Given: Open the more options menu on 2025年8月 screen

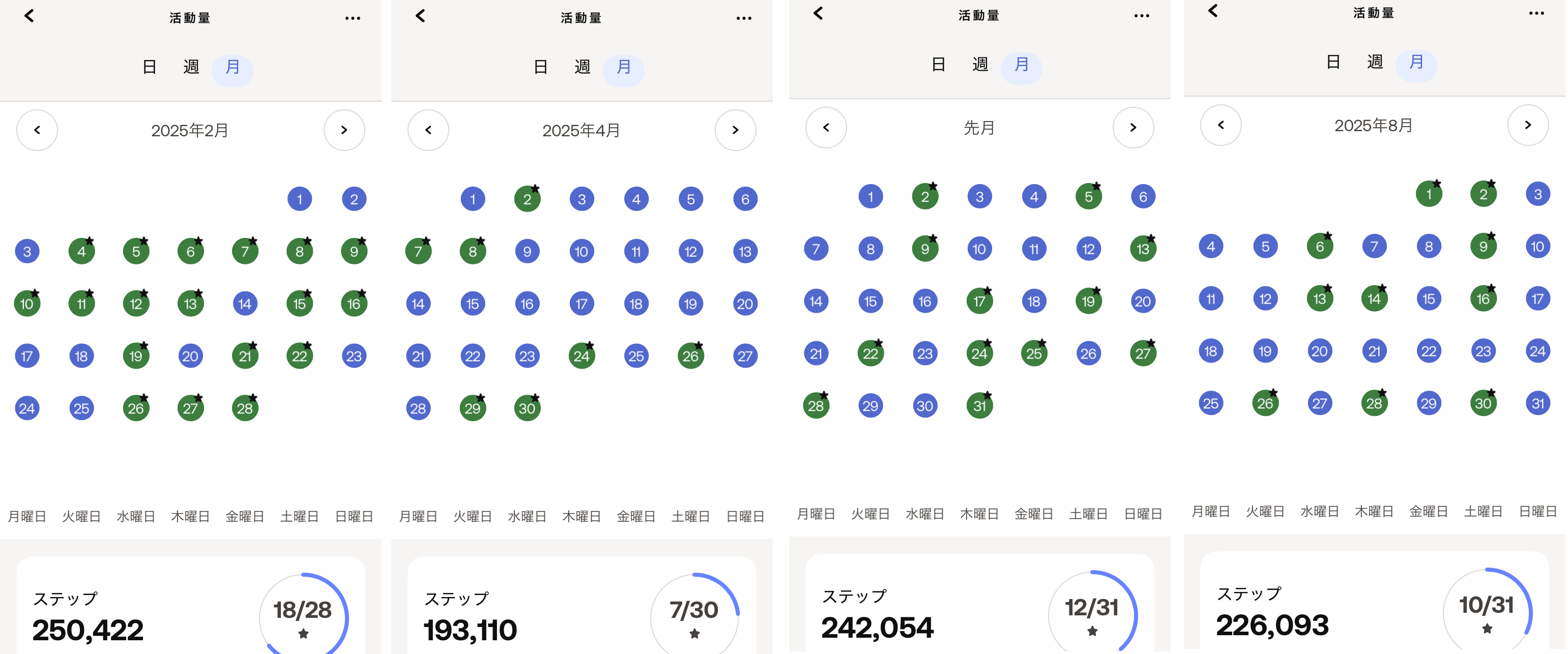Looking at the screenshot, I should [x=1536, y=13].
